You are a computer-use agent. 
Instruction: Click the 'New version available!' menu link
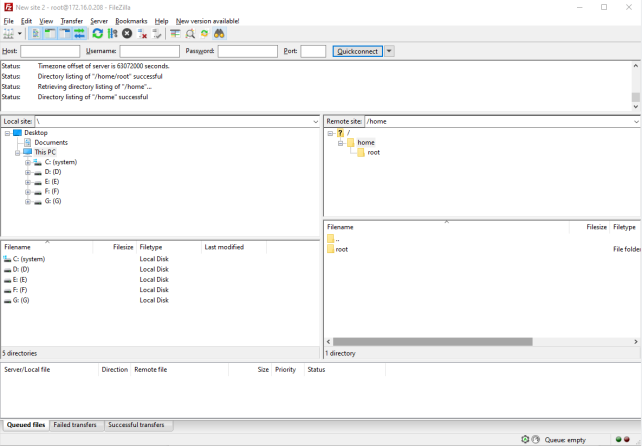click(207, 20)
